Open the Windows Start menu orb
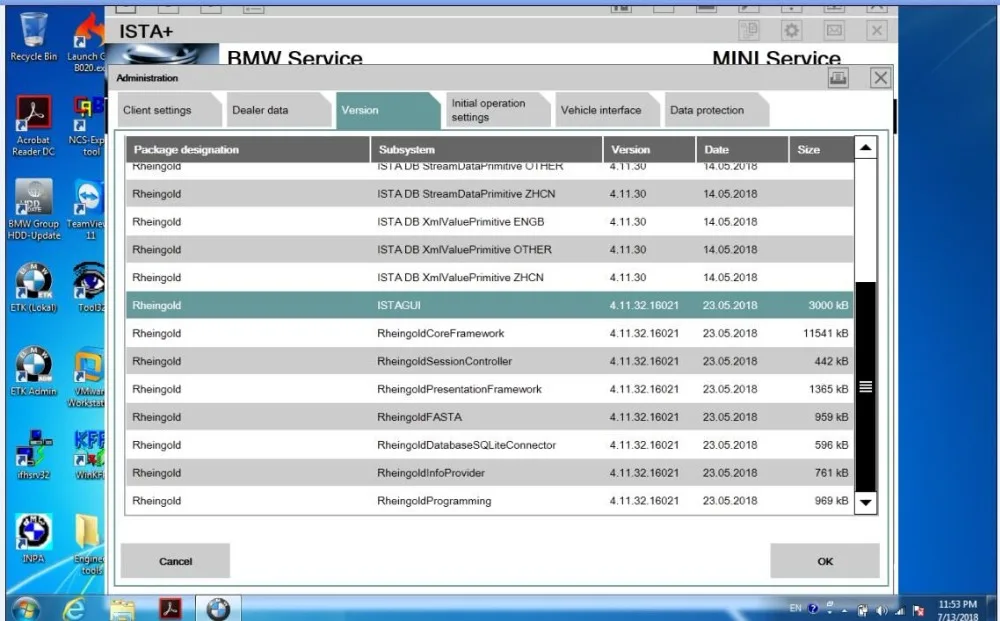 coord(26,610)
